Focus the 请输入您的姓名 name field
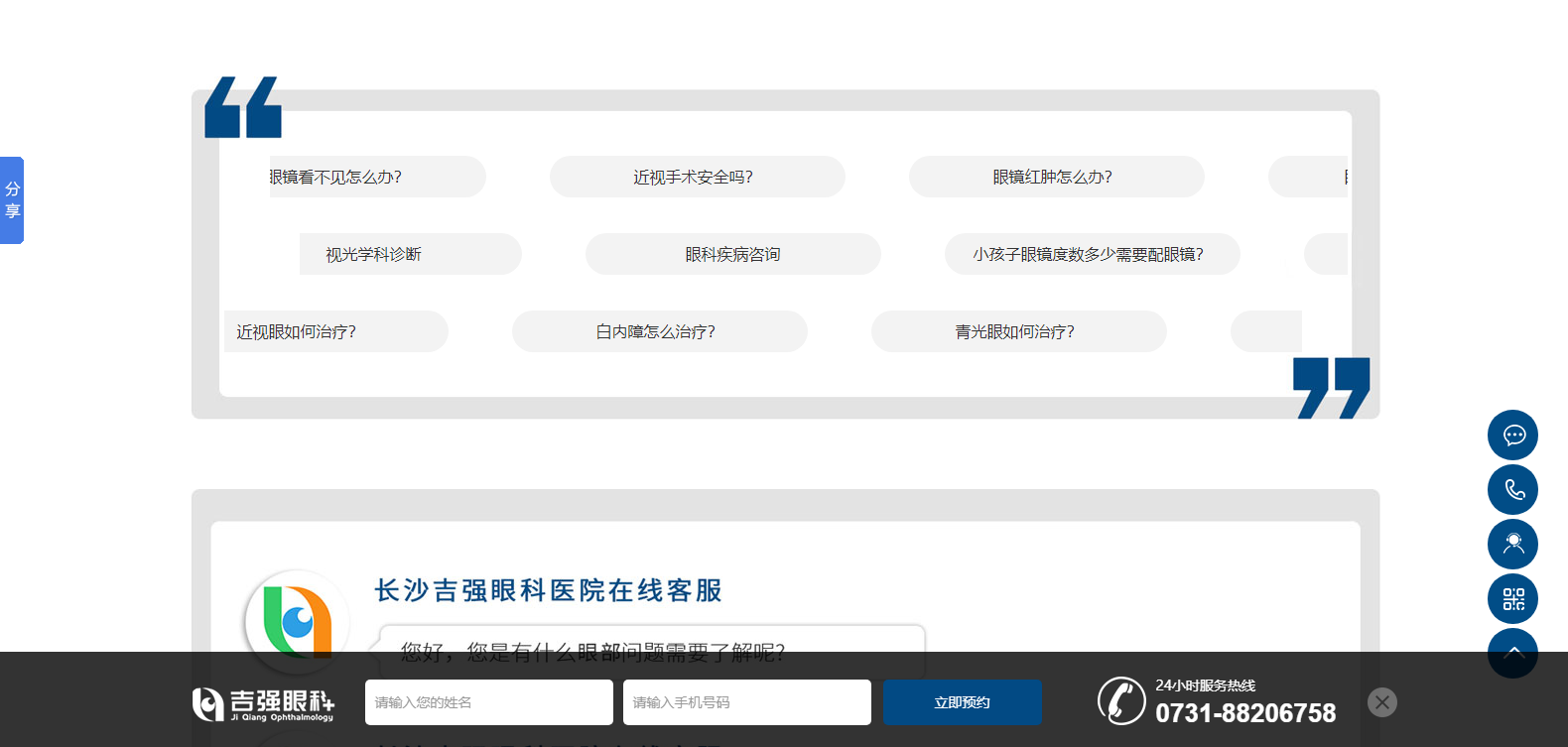The width and height of the screenshot is (1568, 747). tap(488, 702)
